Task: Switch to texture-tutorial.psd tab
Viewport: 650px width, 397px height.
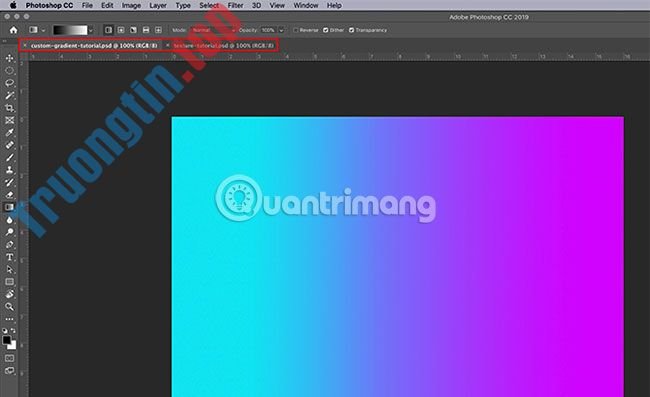Action: click(224, 45)
